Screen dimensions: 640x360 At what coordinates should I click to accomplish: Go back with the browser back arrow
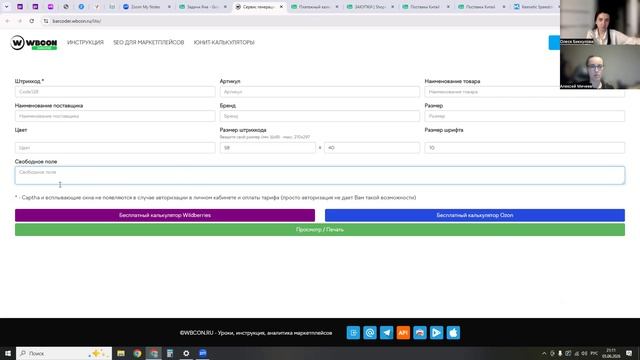click(x=8, y=21)
